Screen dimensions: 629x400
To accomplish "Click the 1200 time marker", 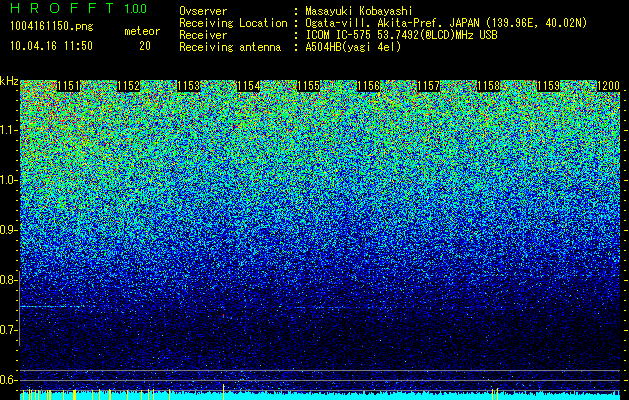I will [608, 86].
